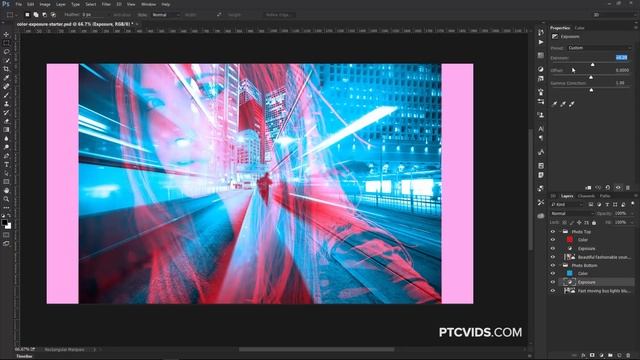Screen dimensions: 640x360
Task: Select the Brush tool
Action: coord(6,95)
